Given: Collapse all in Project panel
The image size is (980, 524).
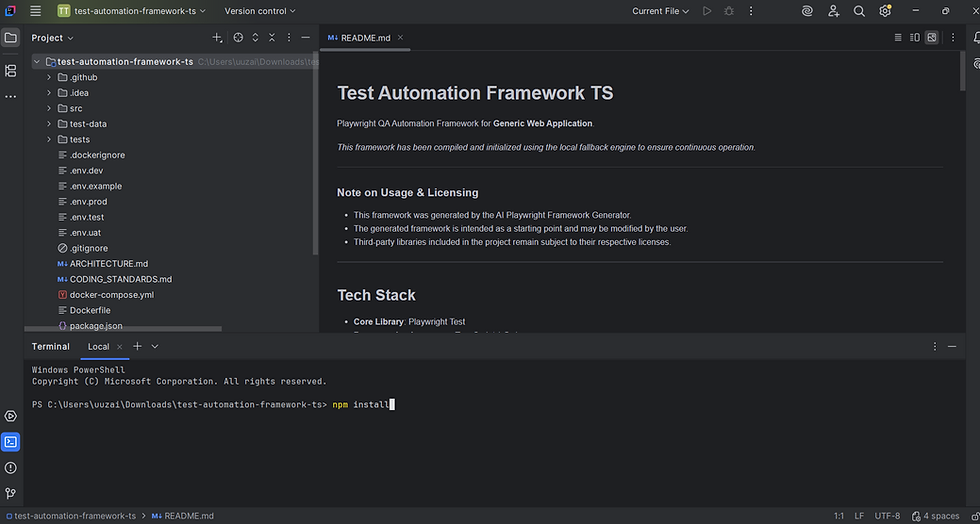Looking at the screenshot, I should [x=272, y=38].
